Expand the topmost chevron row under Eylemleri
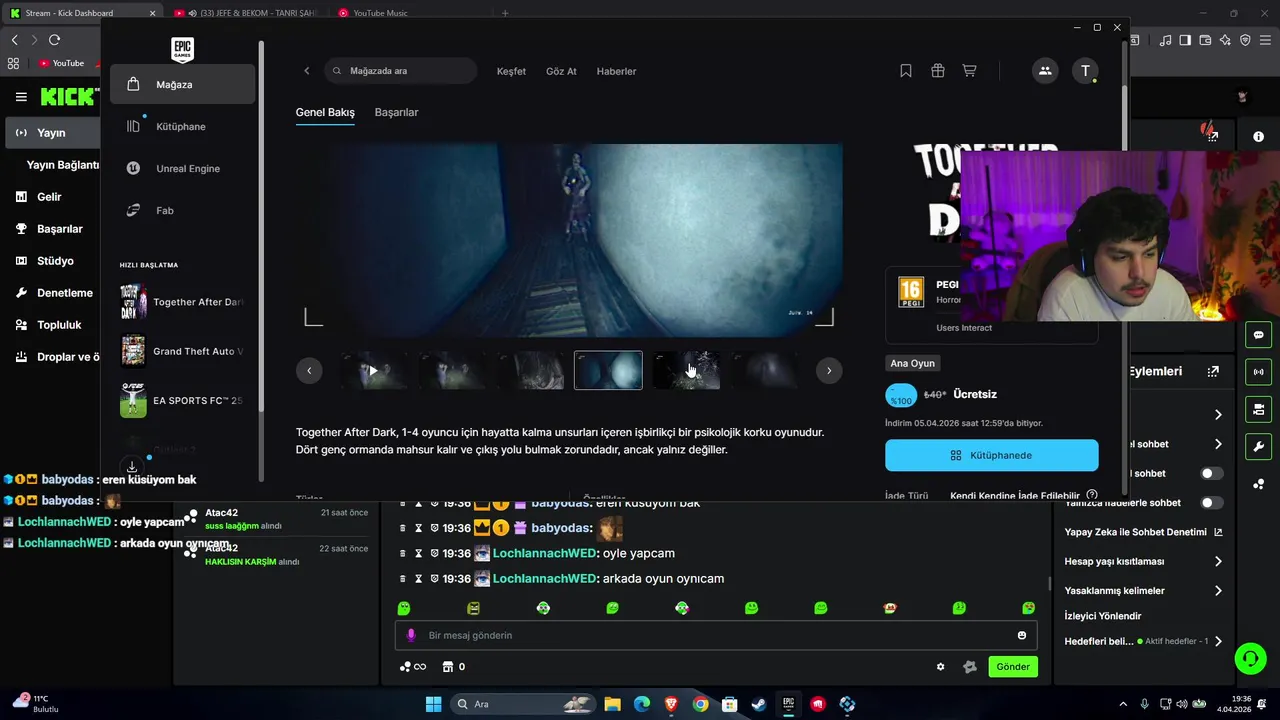Screen dimensions: 1280x720 (x=1218, y=414)
